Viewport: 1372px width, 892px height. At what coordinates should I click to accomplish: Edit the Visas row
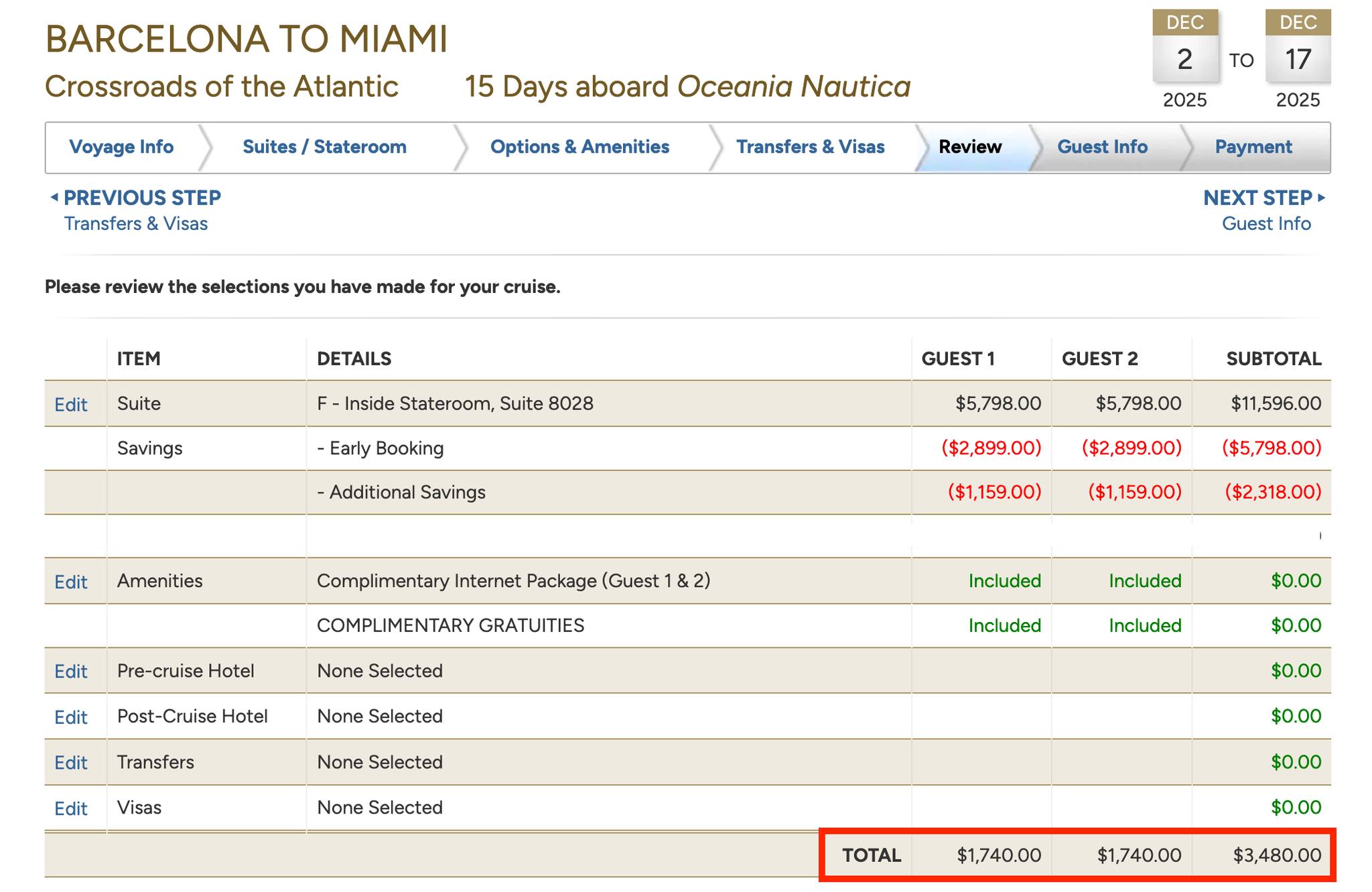71,808
